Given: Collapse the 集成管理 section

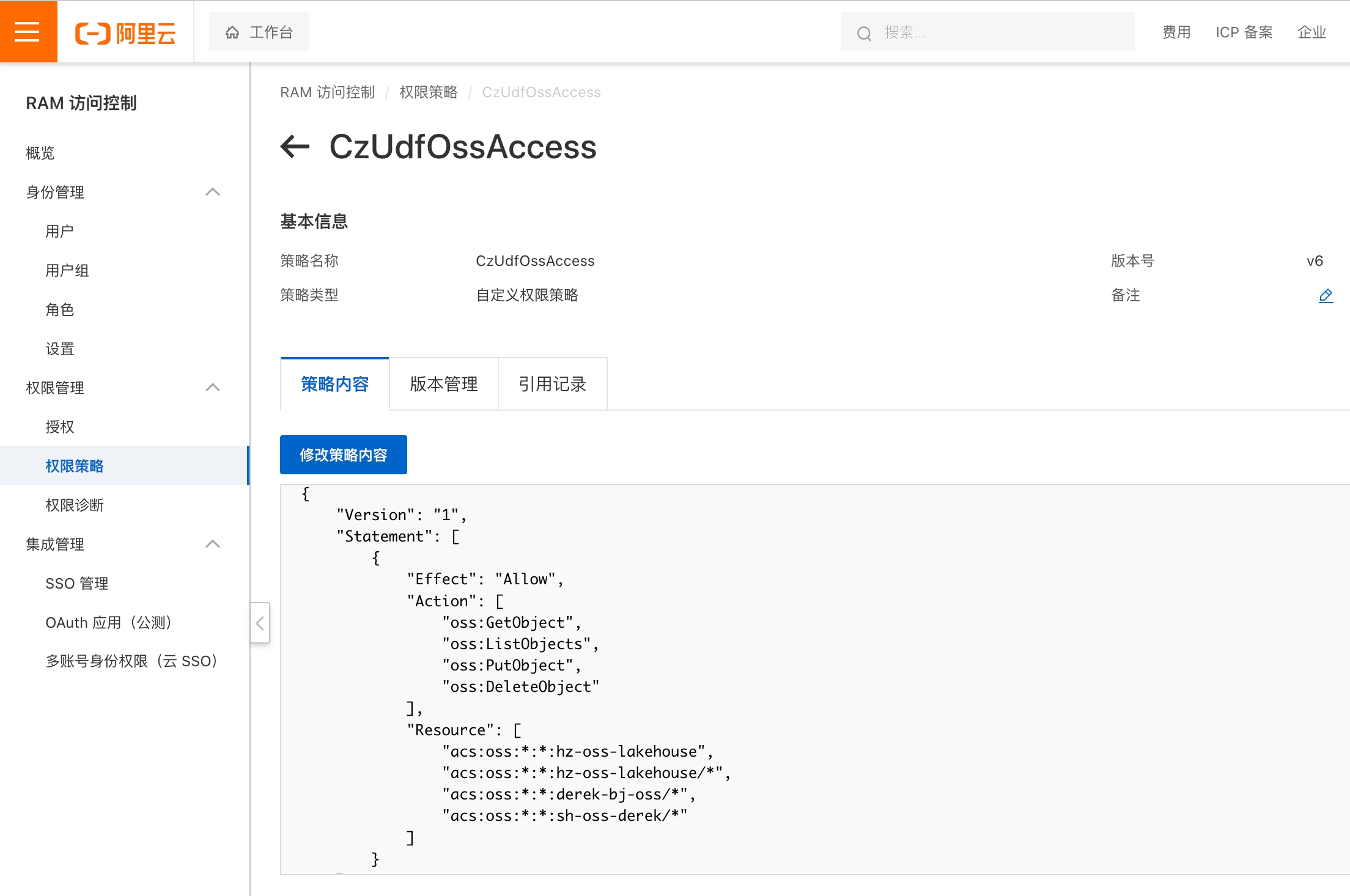Looking at the screenshot, I should point(212,544).
